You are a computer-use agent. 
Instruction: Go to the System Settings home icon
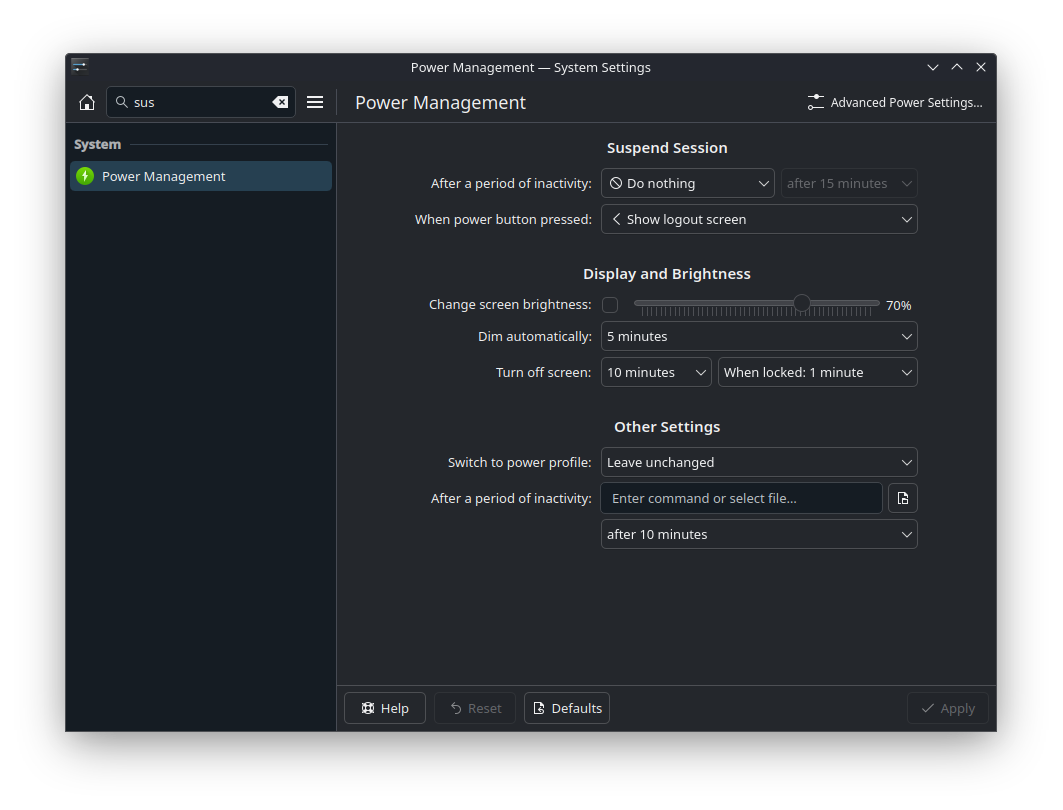coord(87,102)
